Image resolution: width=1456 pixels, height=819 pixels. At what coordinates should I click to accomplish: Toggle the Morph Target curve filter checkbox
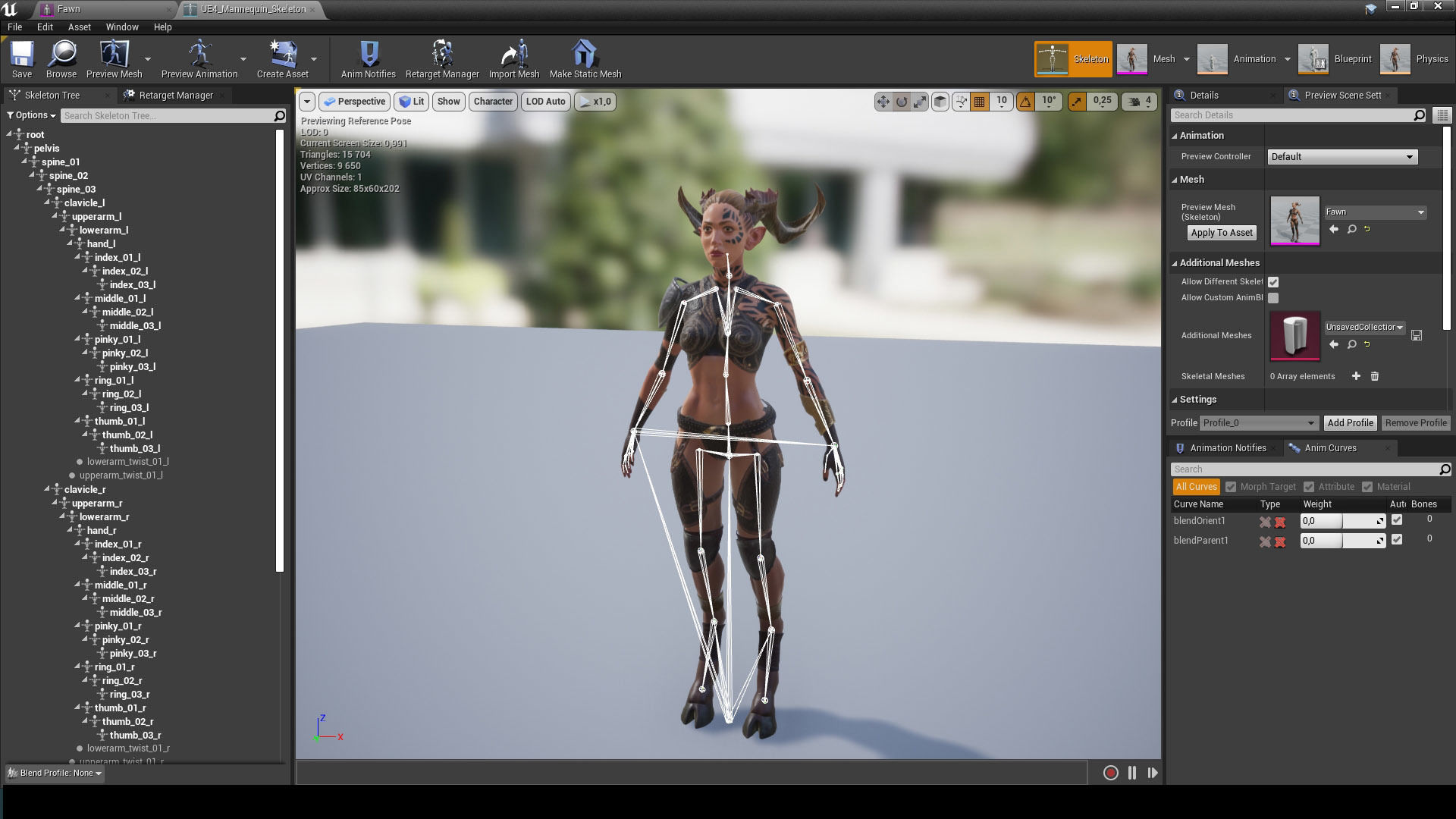pyautogui.click(x=1231, y=487)
